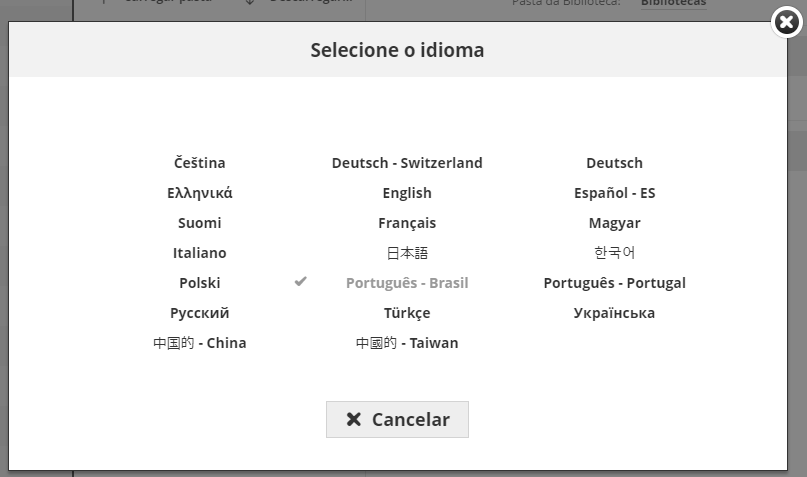This screenshot has width=807, height=477.
Task: Choose Español - ES language
Action: tap(614, 193)
